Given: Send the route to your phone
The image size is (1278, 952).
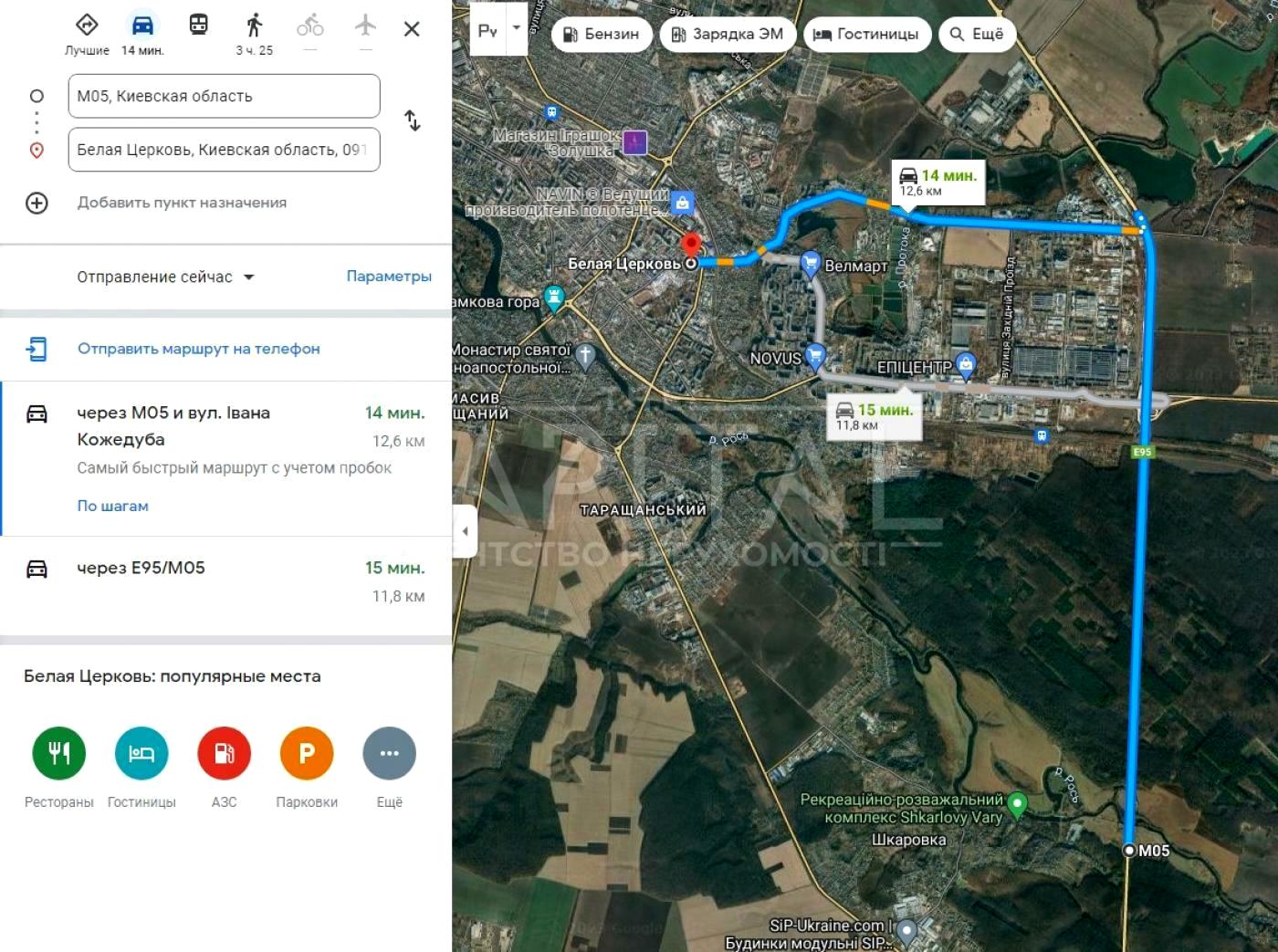Looking at the screenshot, I should pyautogui.click(x=199, y=349).
